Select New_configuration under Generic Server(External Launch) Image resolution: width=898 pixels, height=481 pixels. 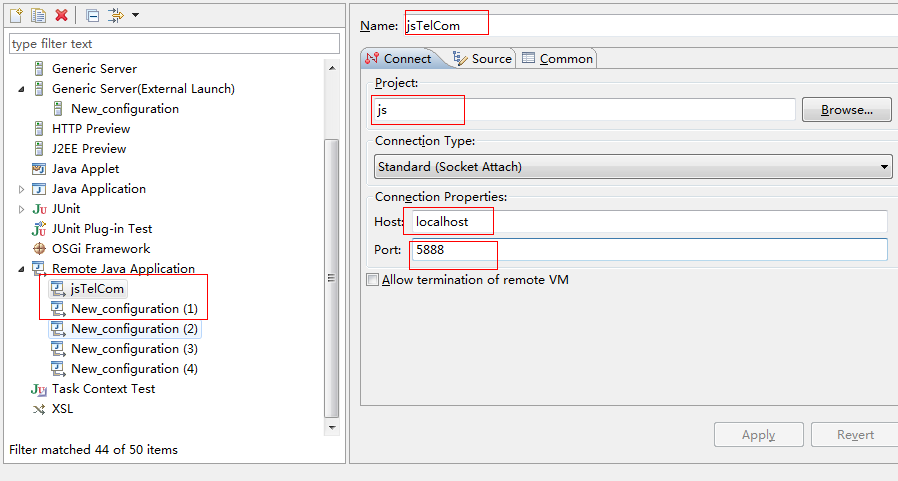125,109
